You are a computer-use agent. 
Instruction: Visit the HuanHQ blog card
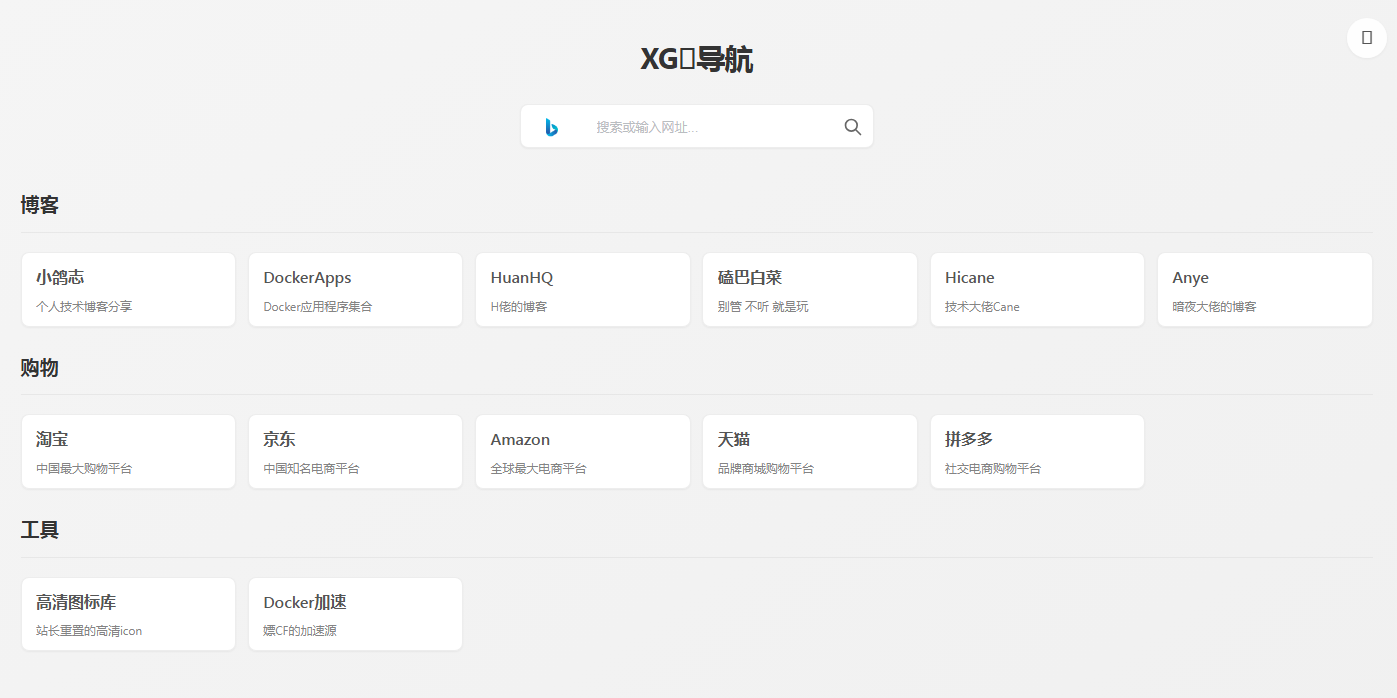pyautogui.click(x=583, y=289)
